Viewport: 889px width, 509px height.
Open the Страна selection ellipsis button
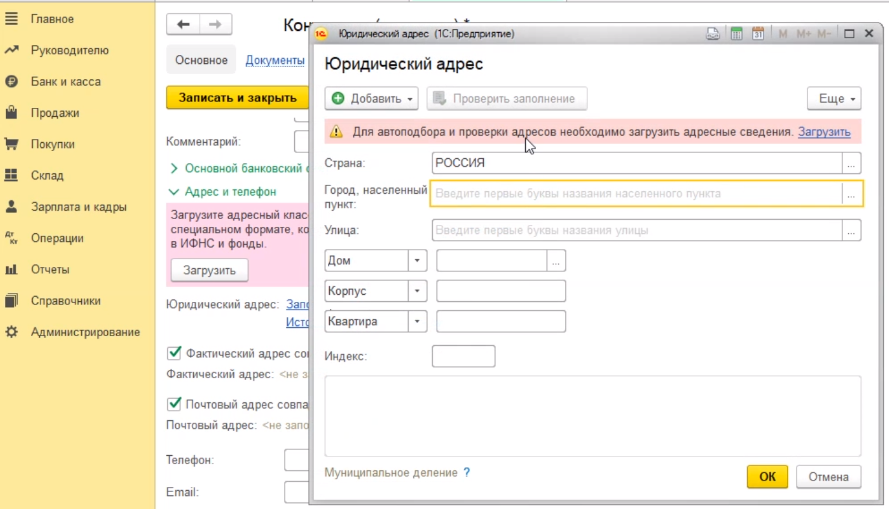pyautogui.click(x=851, y=163)
